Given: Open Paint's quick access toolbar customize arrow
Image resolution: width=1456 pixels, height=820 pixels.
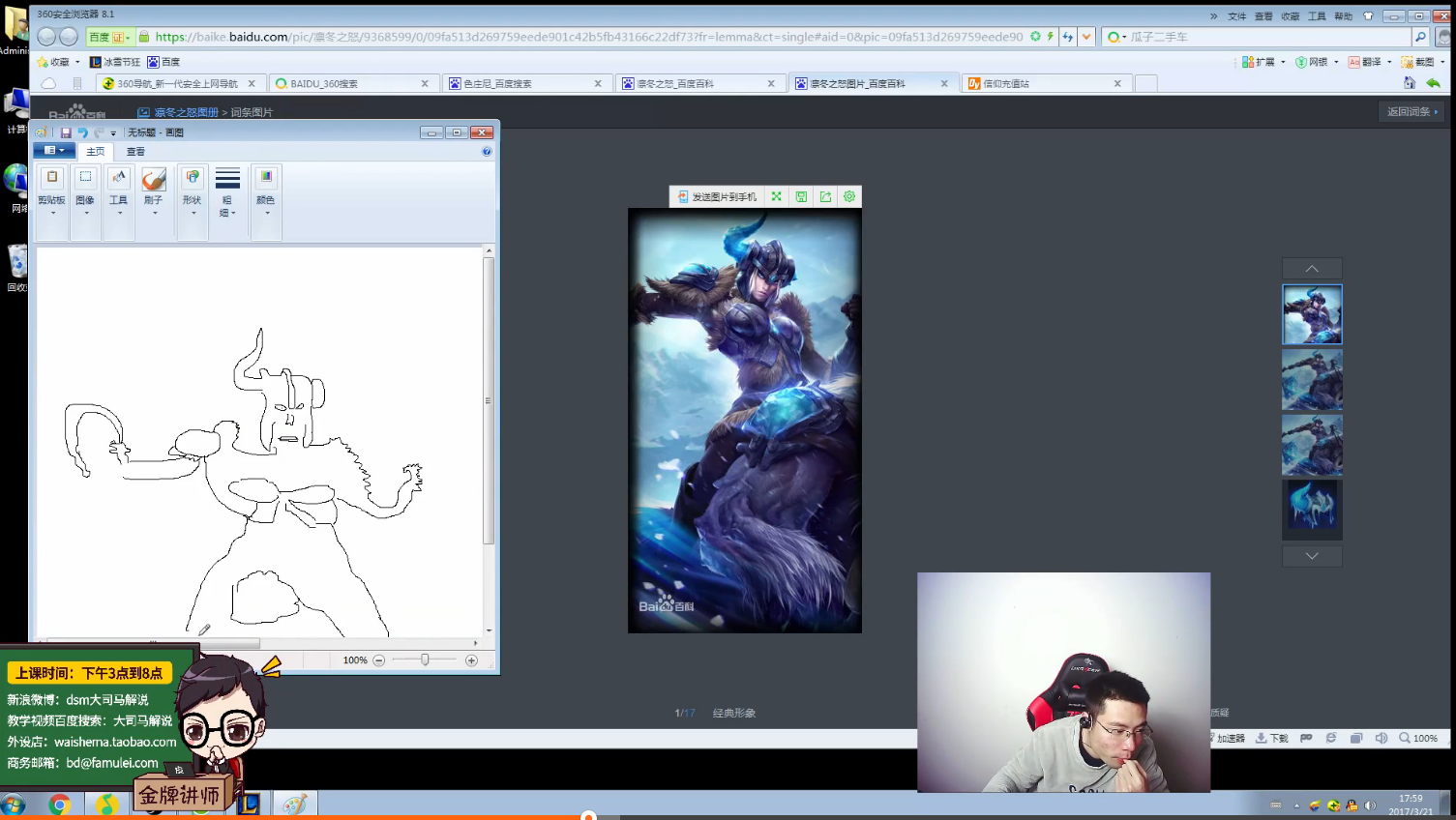Looking at the screenshot, I should (x=113, y=133).
